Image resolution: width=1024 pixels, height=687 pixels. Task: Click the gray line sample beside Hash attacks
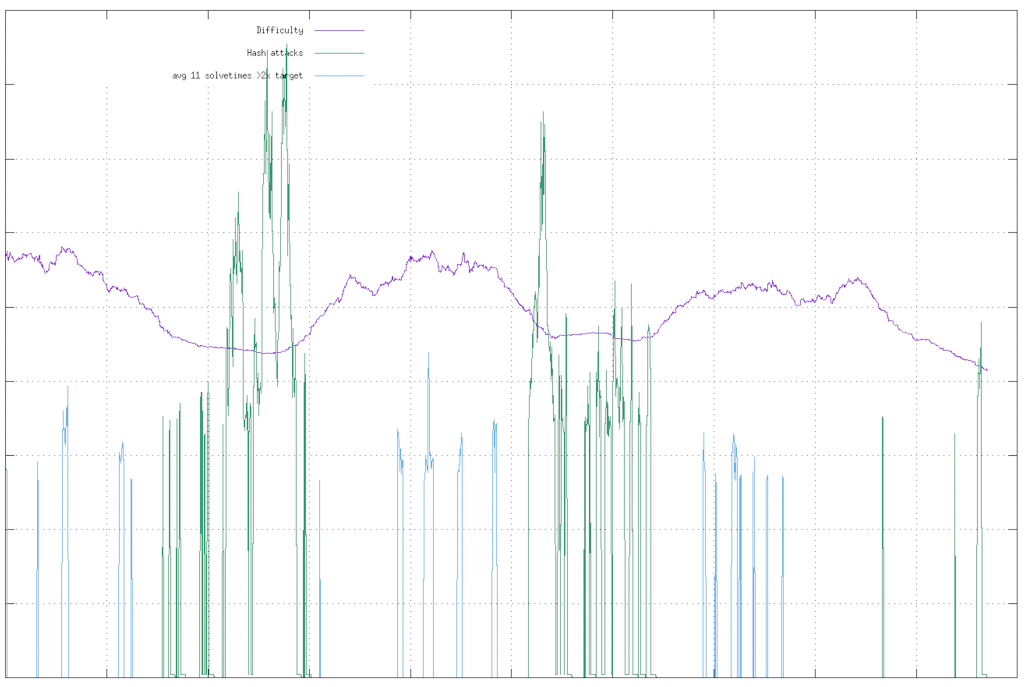click(x=338, y=52)
